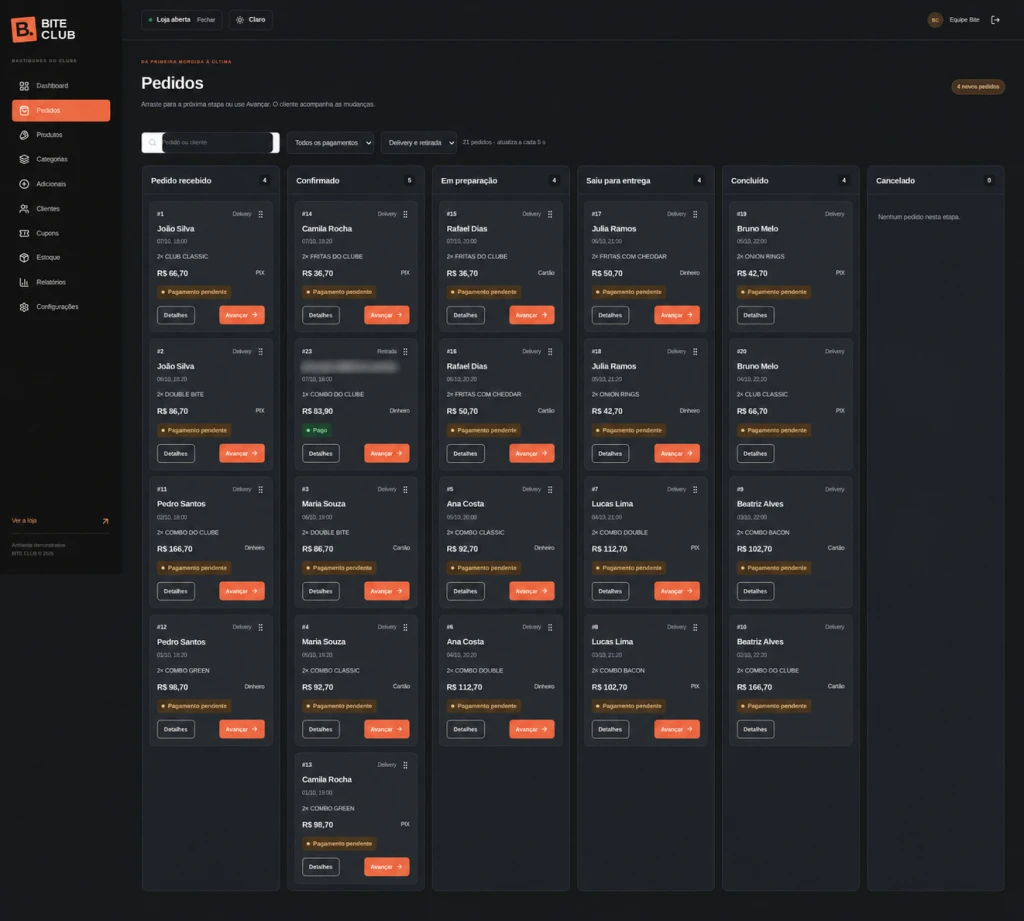1024x921 pixels.
Task: Click the Bite Club logo icon
Action: [24, 29]
